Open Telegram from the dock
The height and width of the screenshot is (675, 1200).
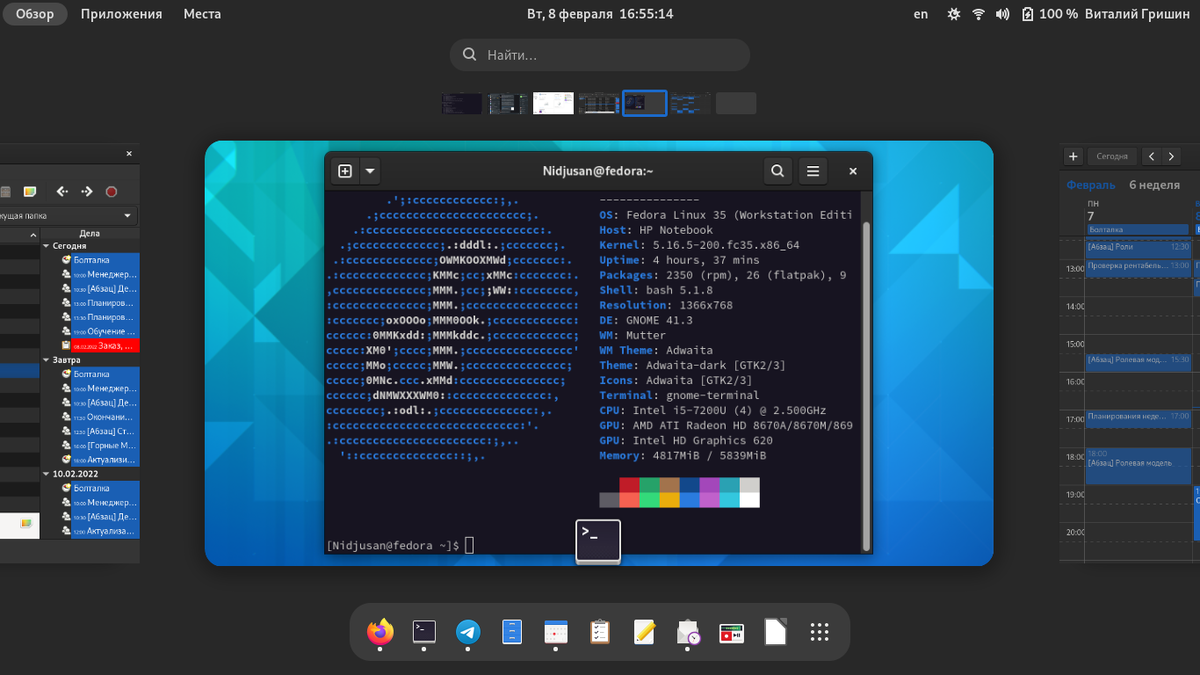point(468,631)
